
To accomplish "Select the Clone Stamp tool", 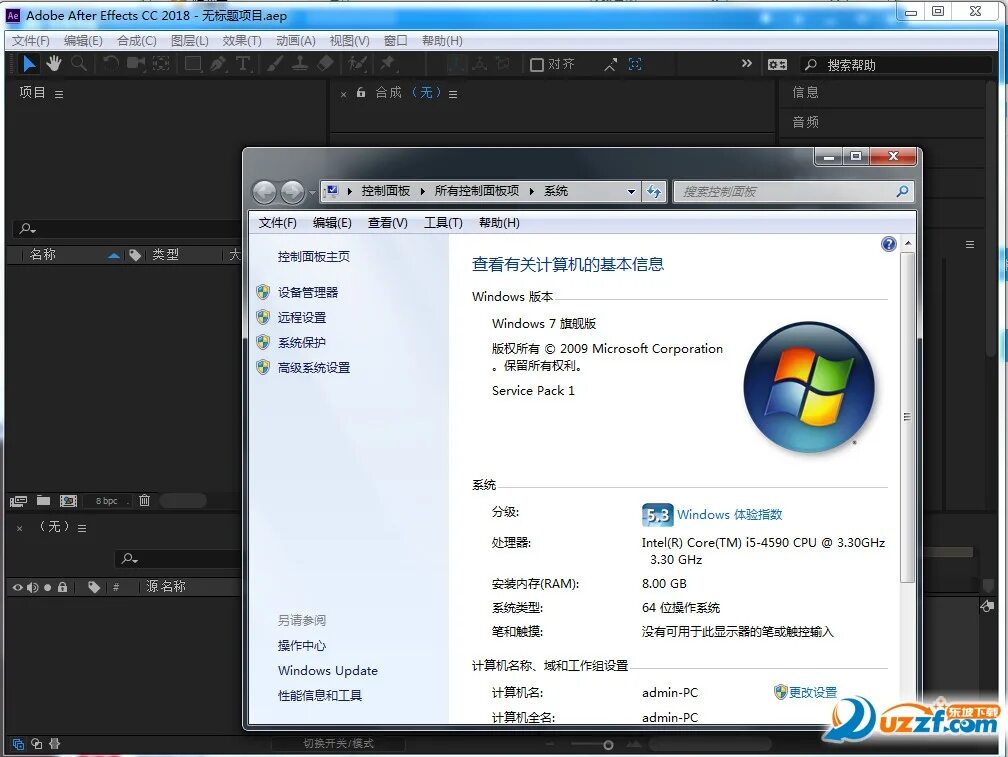I will (x=300, y=64).
